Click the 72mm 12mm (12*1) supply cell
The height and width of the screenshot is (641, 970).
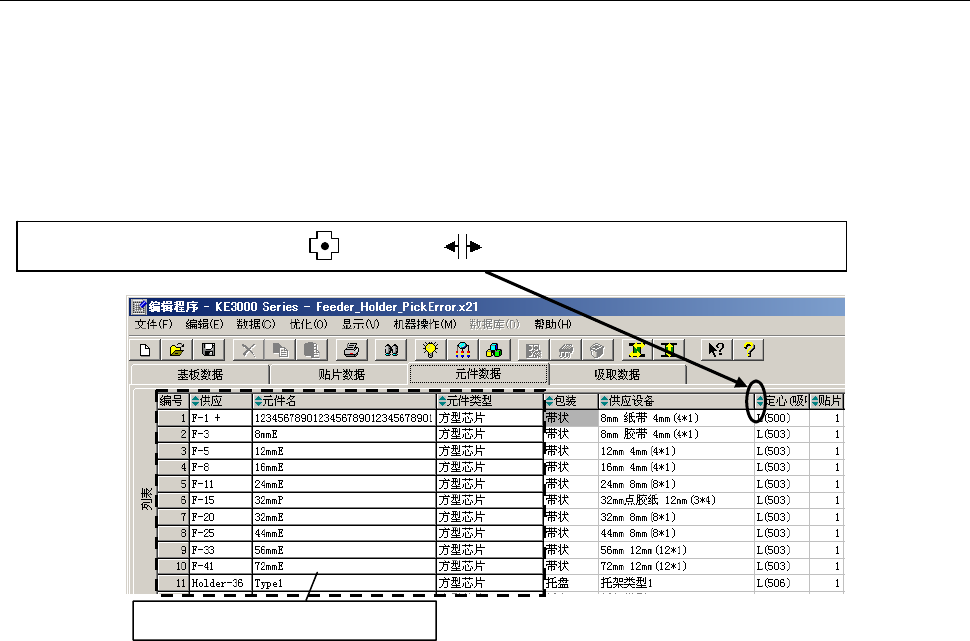[x=676, y=566]
